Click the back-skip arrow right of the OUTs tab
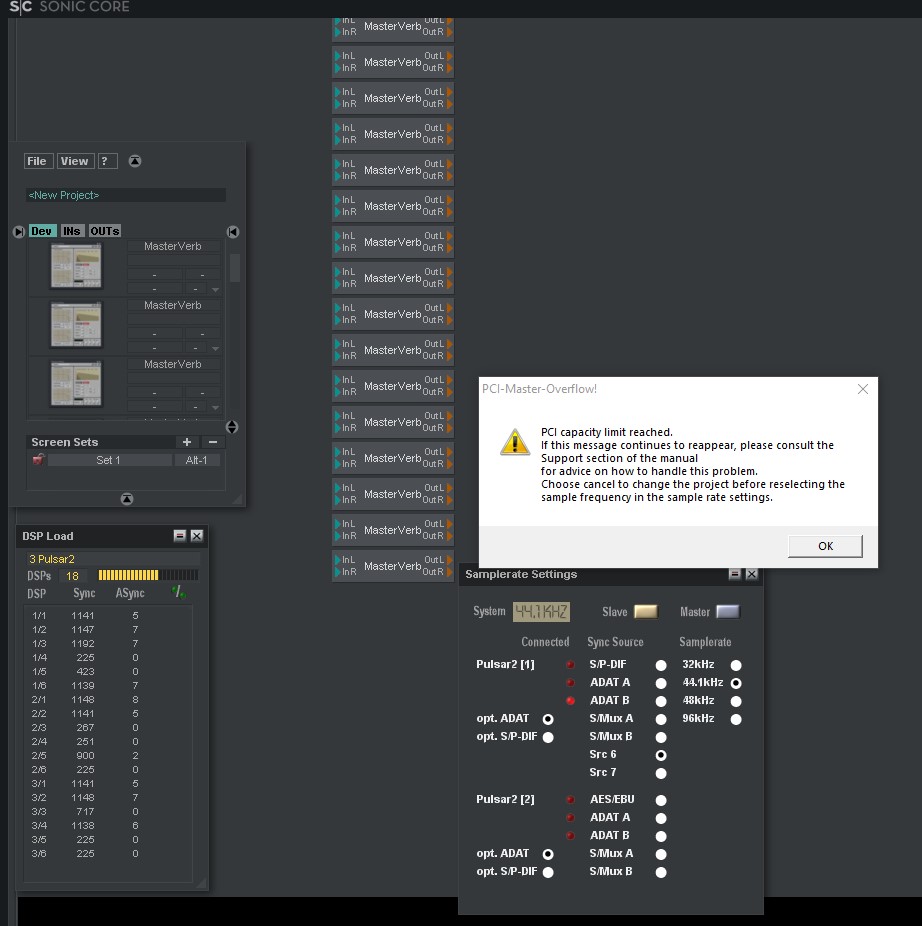 pyautogui.click(x=233, y=232)
